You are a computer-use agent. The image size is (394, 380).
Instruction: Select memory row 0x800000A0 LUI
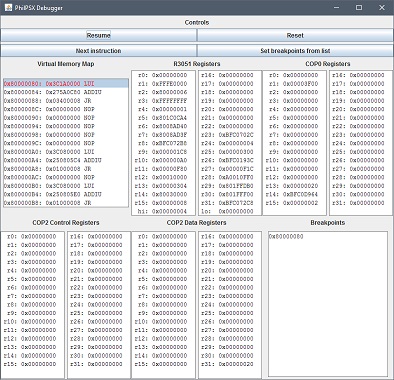[x=66, y=152]
